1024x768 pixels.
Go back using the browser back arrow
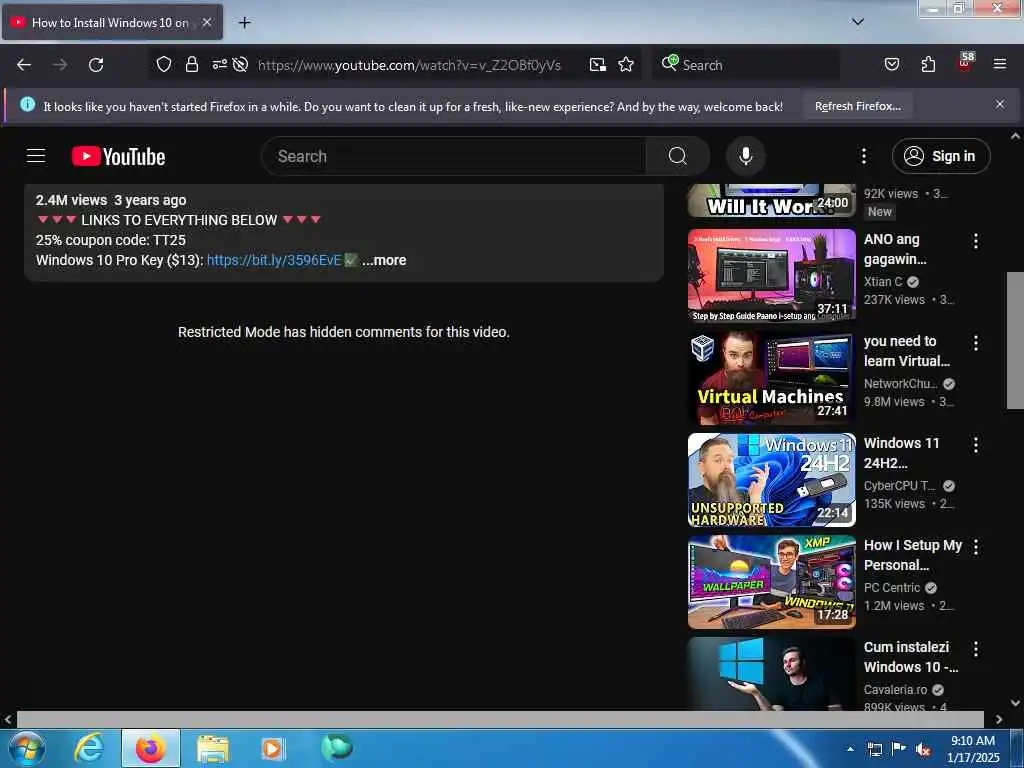point(24,65)
